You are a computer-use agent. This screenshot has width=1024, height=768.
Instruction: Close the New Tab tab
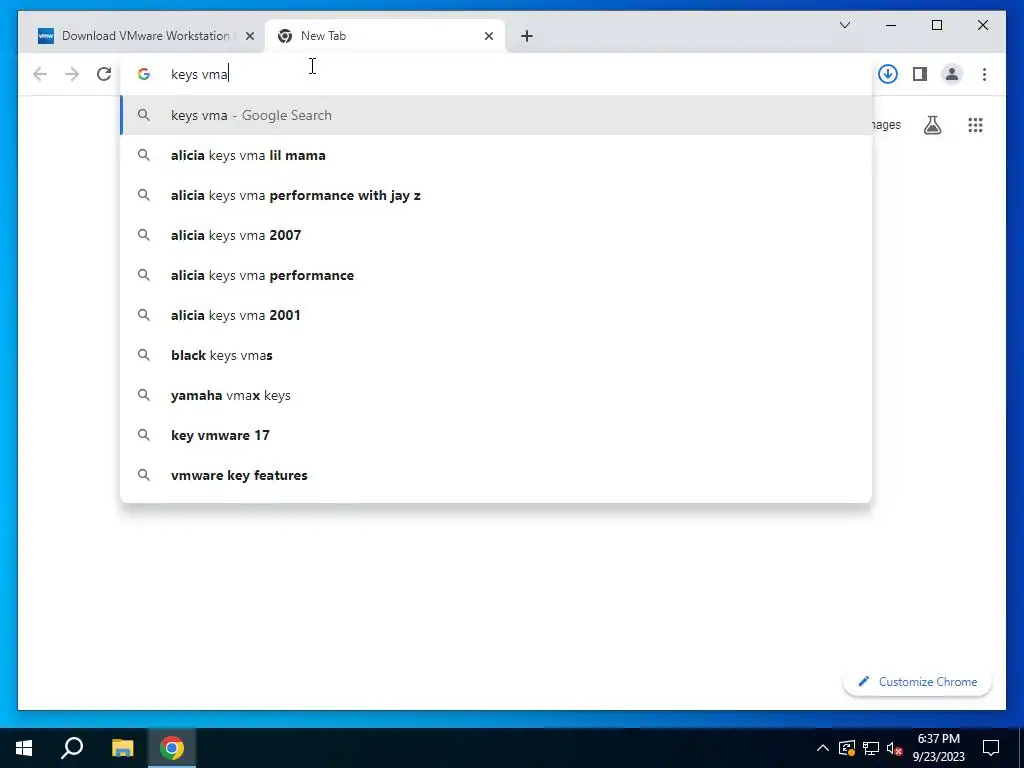point(488,36)
